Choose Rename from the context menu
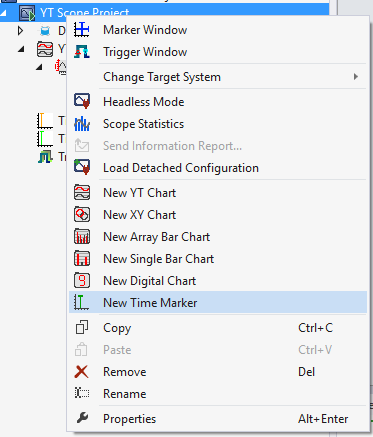The width and height of the screenshot is (373, 437). tap(218, 393)
